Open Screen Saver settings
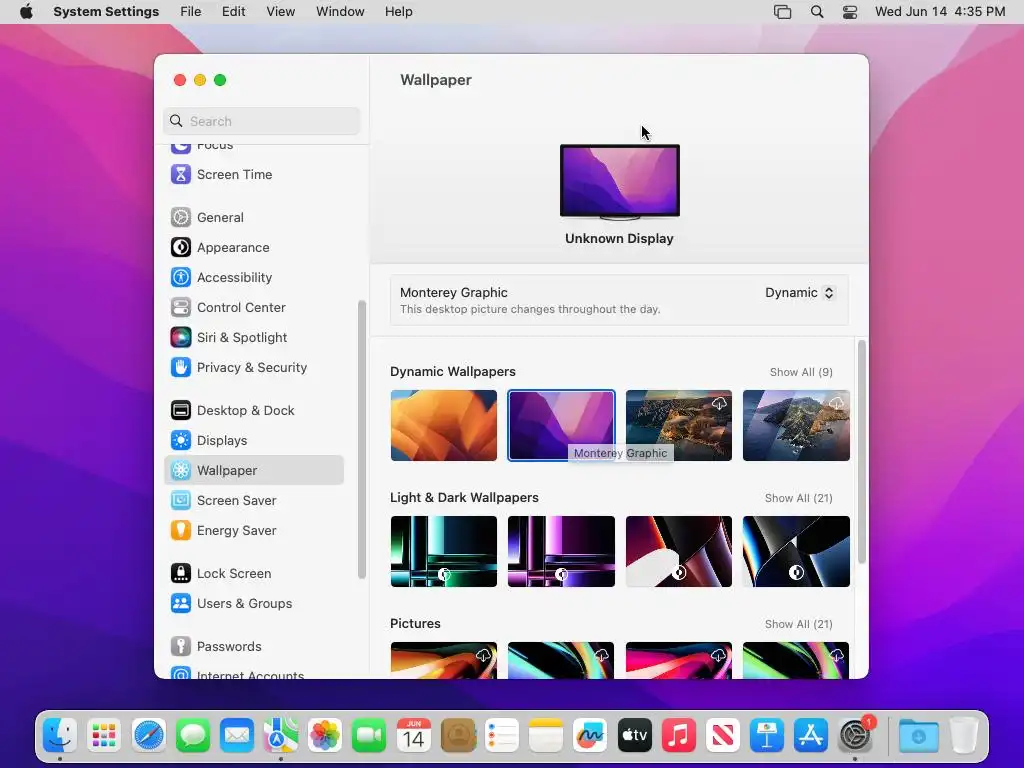 point(253,501)
